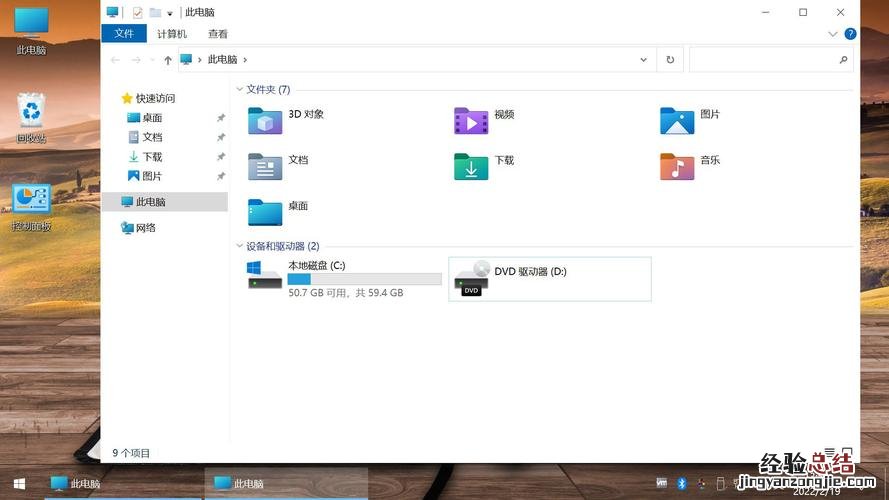Open the 音乐 music folder
The image size is (889, 500).
tap(677, 166)
